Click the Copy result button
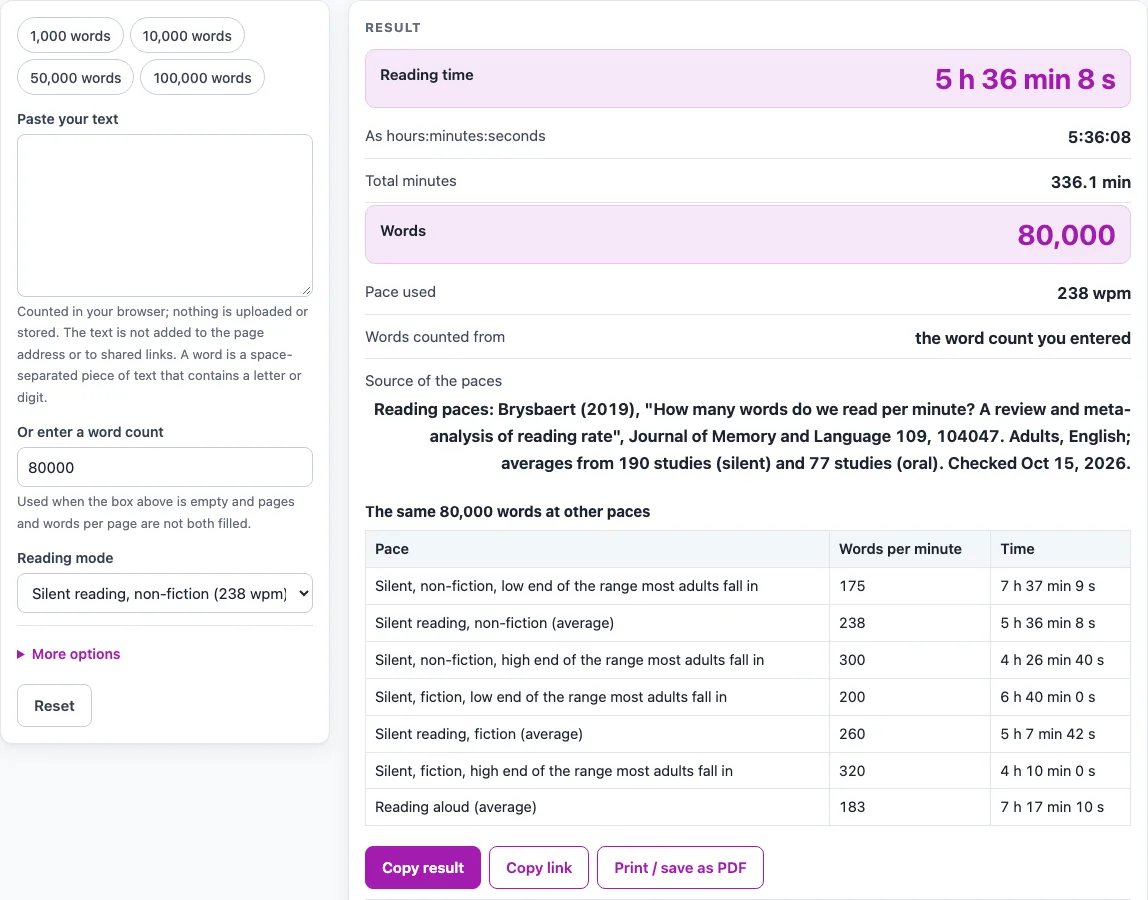 (x=422, y=868)
